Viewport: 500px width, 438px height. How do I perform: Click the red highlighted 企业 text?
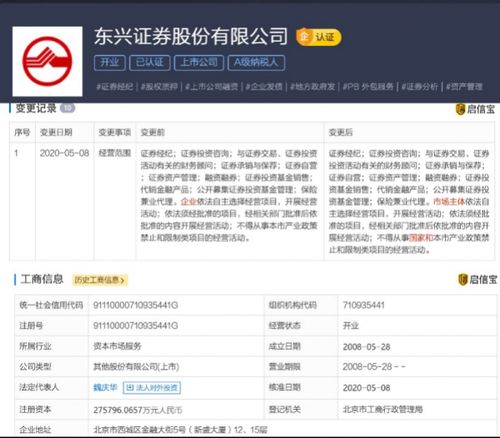tap(189, 202)
